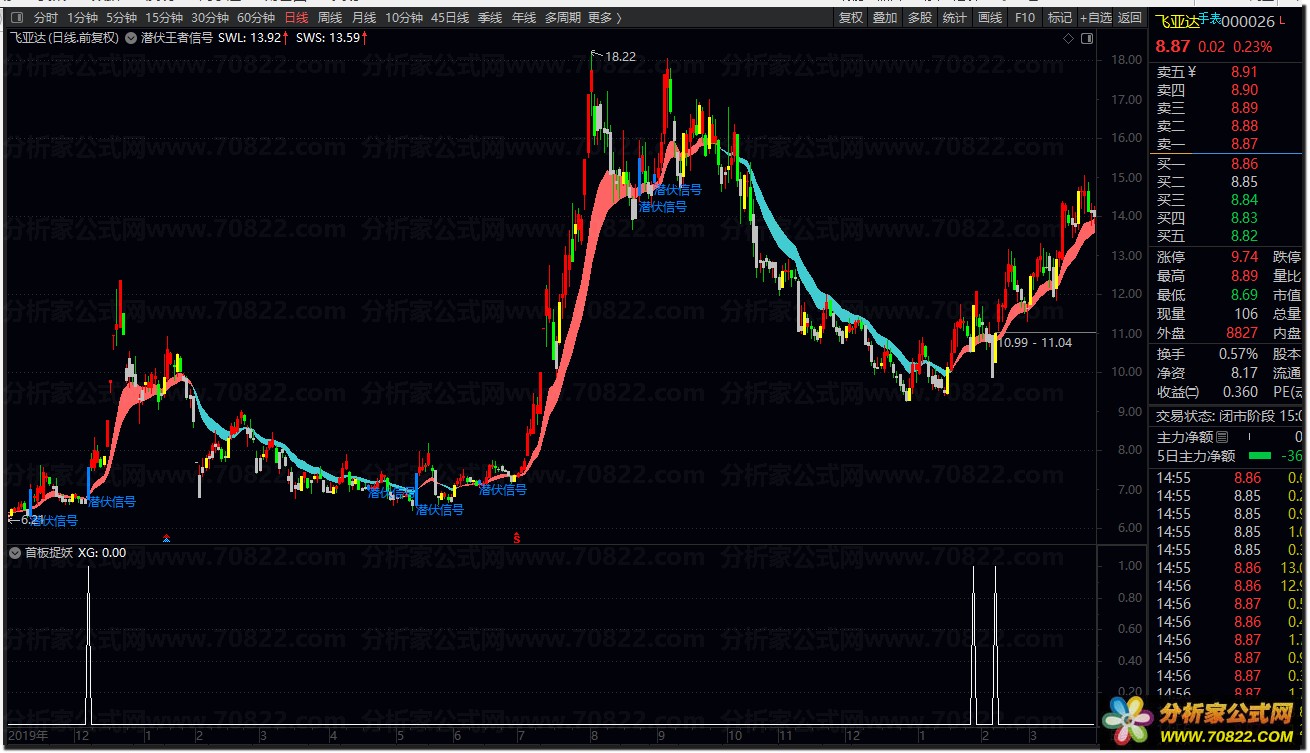The image size is (1310, 753).
Task: Click the 换手 value 0.57%
Action: coord(1239,354)
